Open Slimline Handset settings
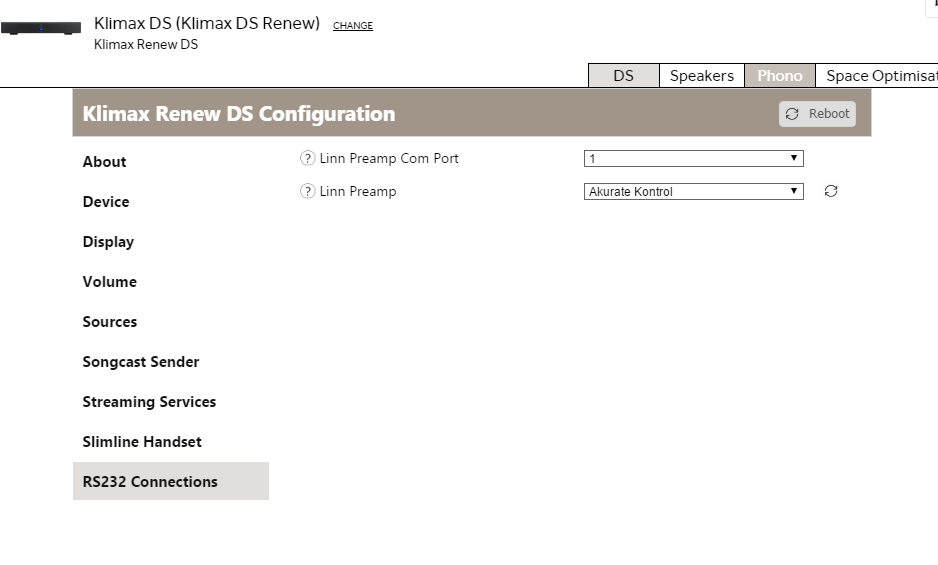Image resolution: width=938 pixels, height=565 pixels. point(142,442)
